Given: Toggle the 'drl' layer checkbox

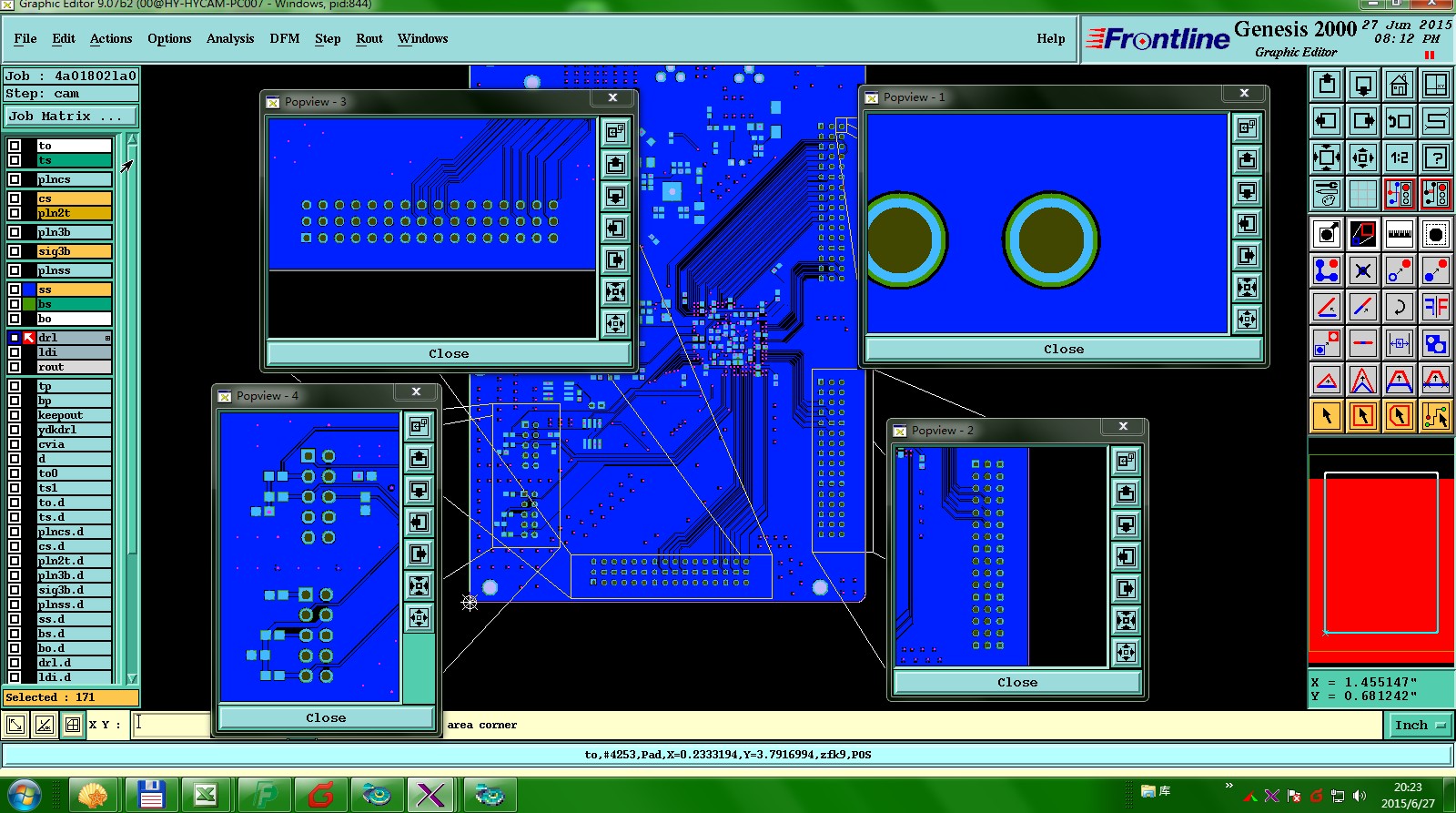Looking at the screenshot, I should coord(15,338).
